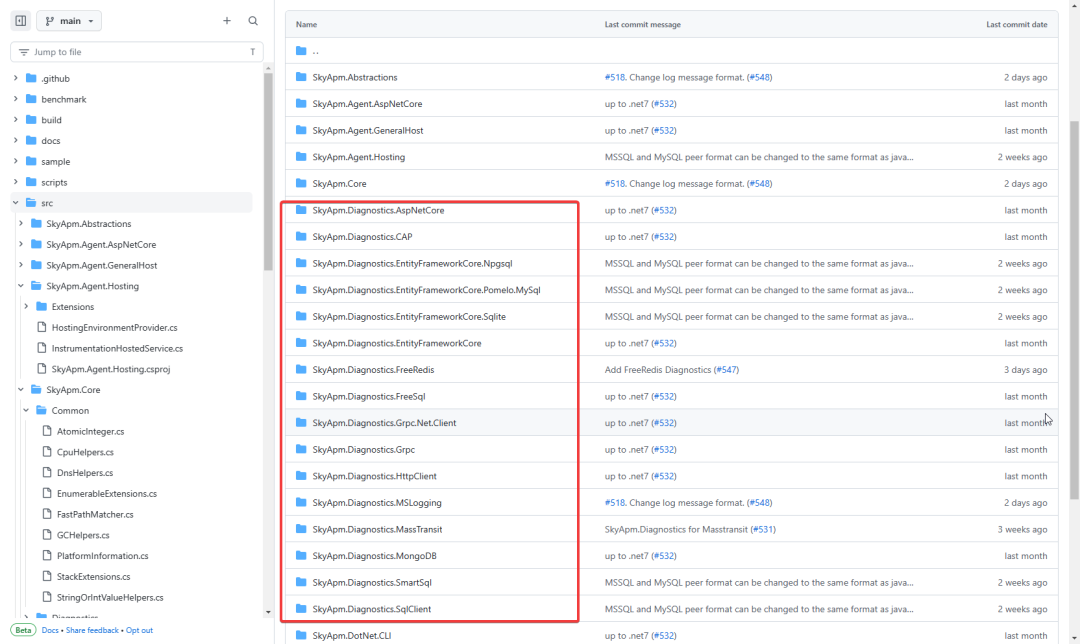1080x644 pixels.
Task: Open pull request #531 link for Masstransit
Action: click(x=762, y=530)
